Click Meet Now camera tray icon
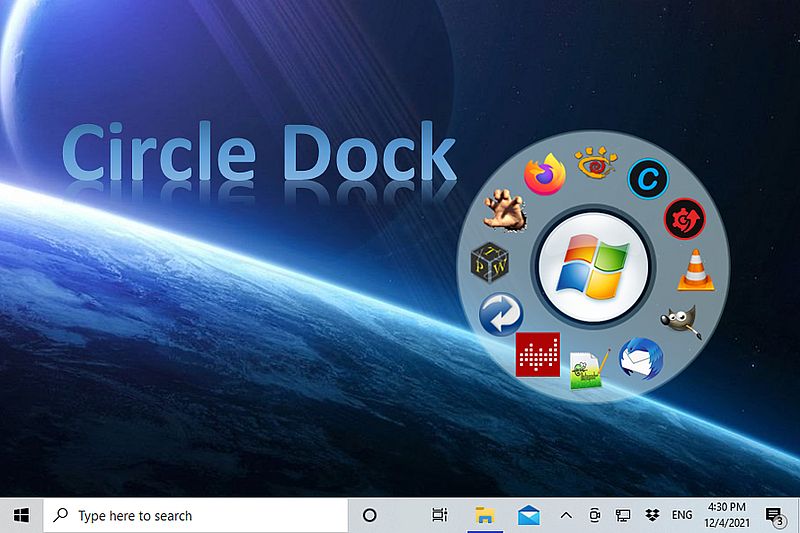 coord(594,516)
